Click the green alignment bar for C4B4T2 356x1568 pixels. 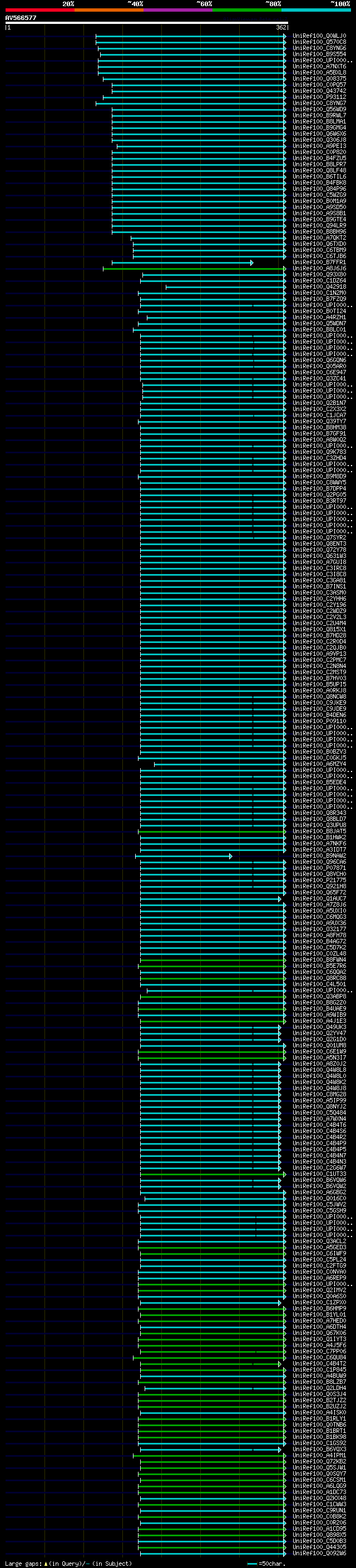coord(211,1364)
